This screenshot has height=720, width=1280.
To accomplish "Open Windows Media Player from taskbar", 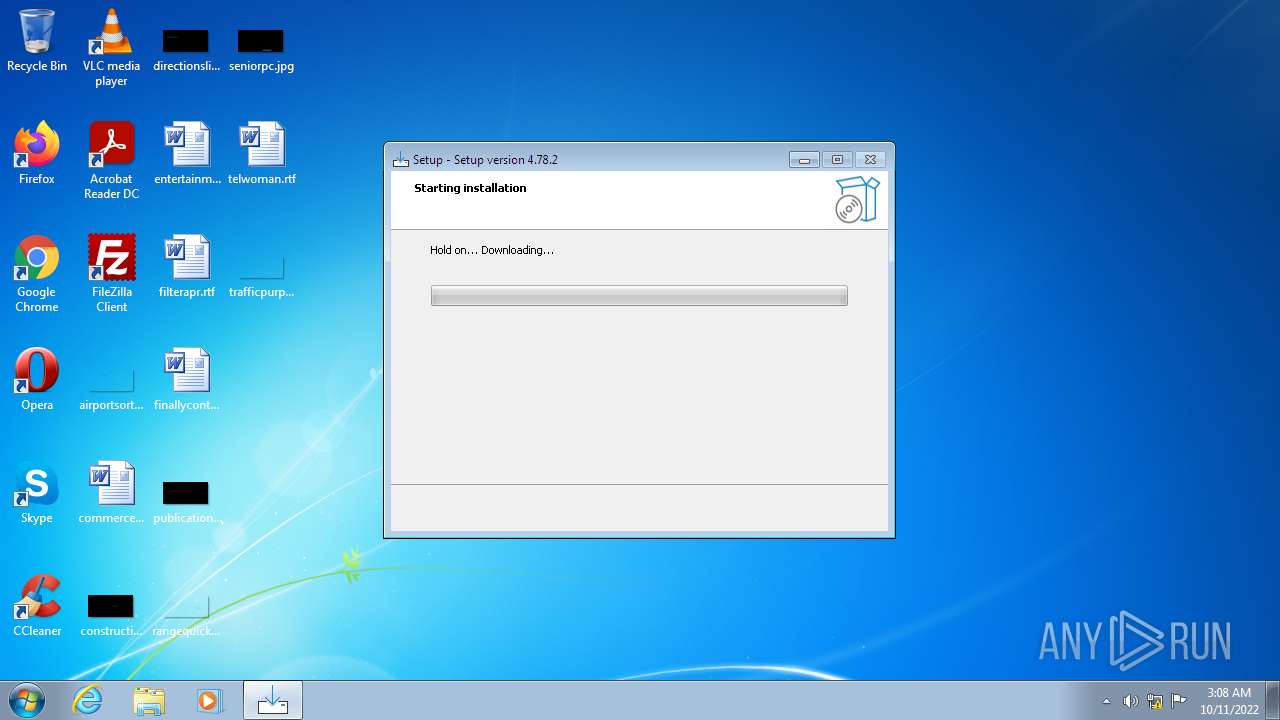I will [210, 700].
